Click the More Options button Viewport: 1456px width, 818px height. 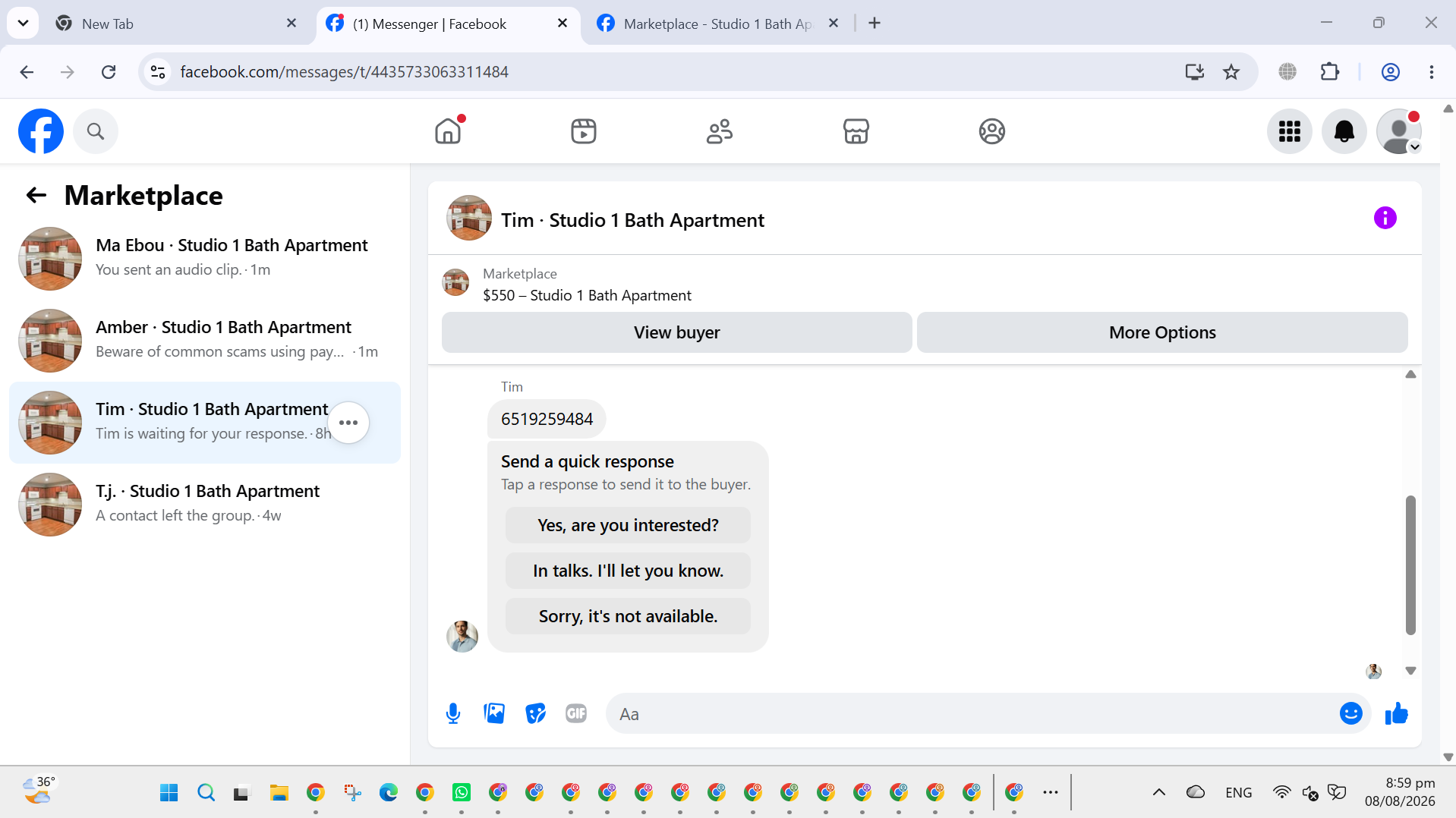(x=1162, y=332)
